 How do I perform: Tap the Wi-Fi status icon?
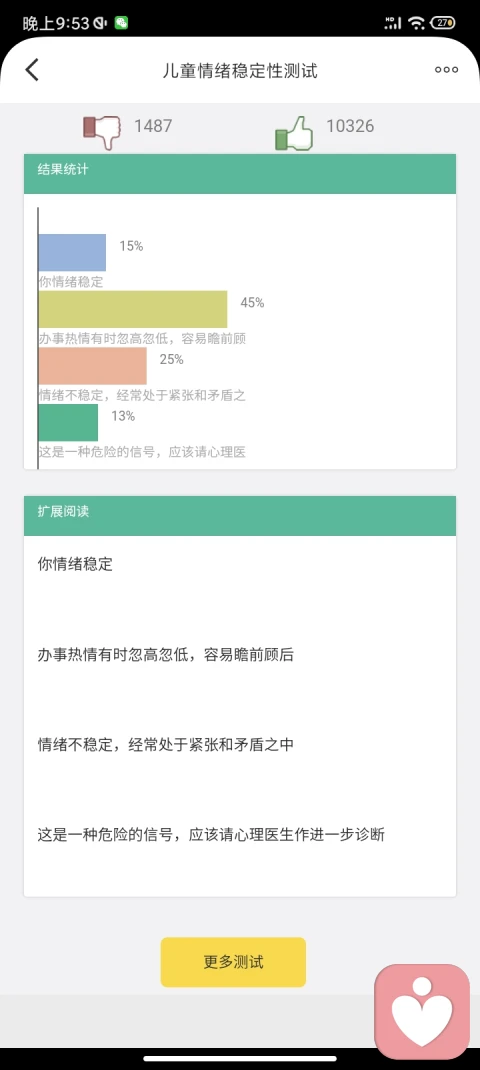[416, 23]
